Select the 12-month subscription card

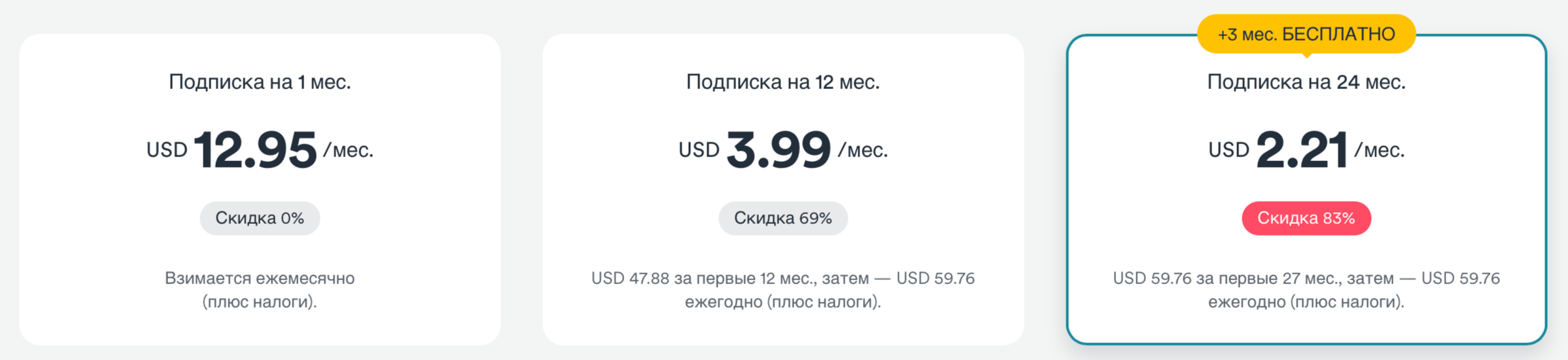pyautogui.click(x=783, y=189)
